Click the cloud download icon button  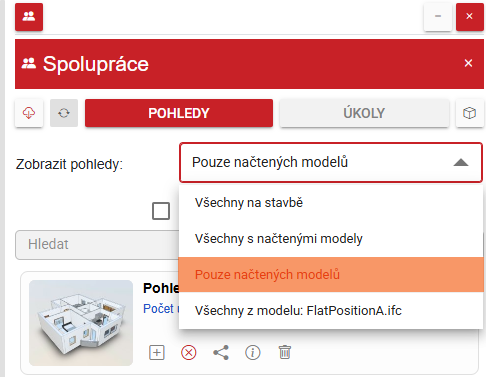[29, 113]
